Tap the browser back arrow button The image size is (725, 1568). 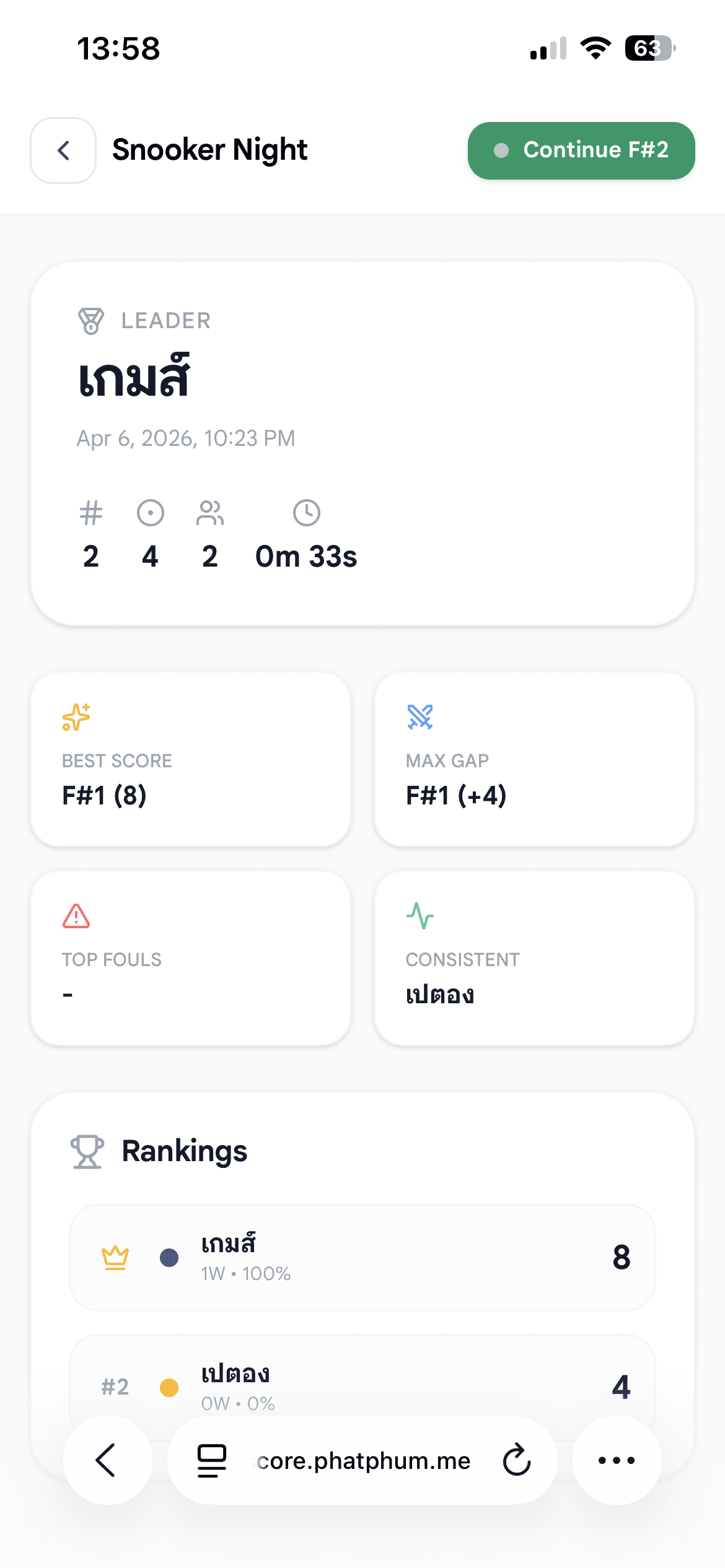point(107,1460)
